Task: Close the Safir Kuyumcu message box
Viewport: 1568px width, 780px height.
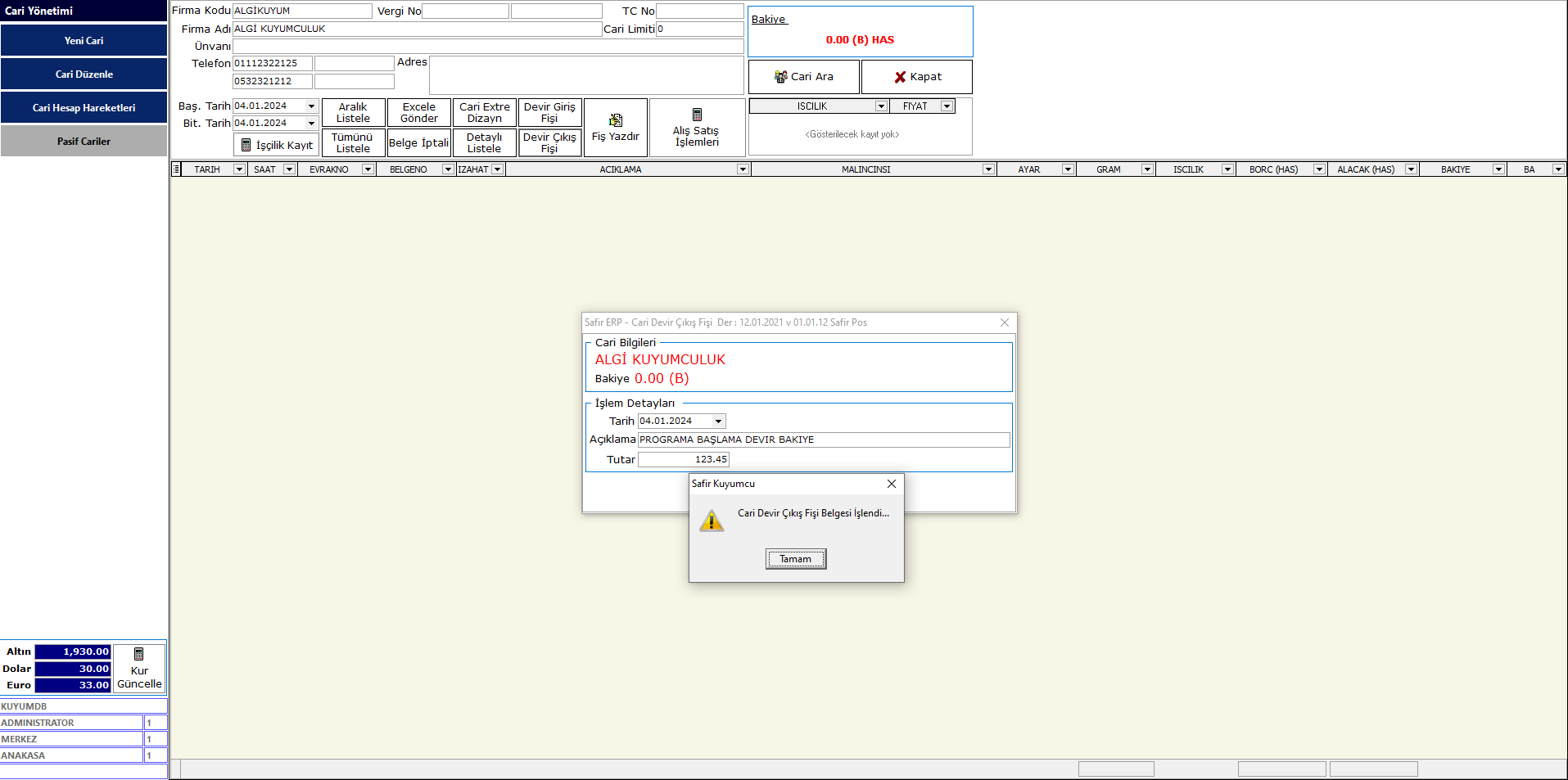Action: (x=892, y=484)
